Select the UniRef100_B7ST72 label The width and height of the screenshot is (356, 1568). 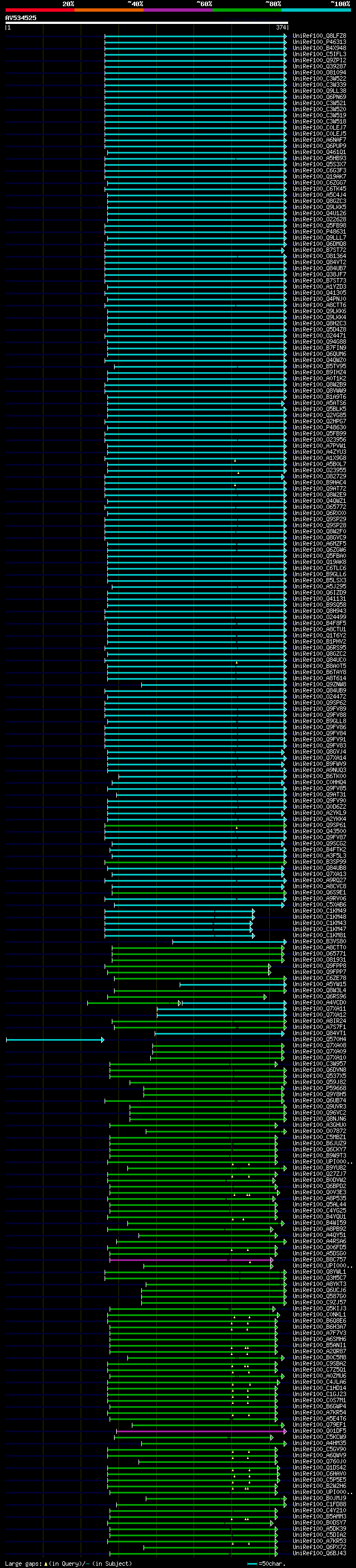coord(319,250)
